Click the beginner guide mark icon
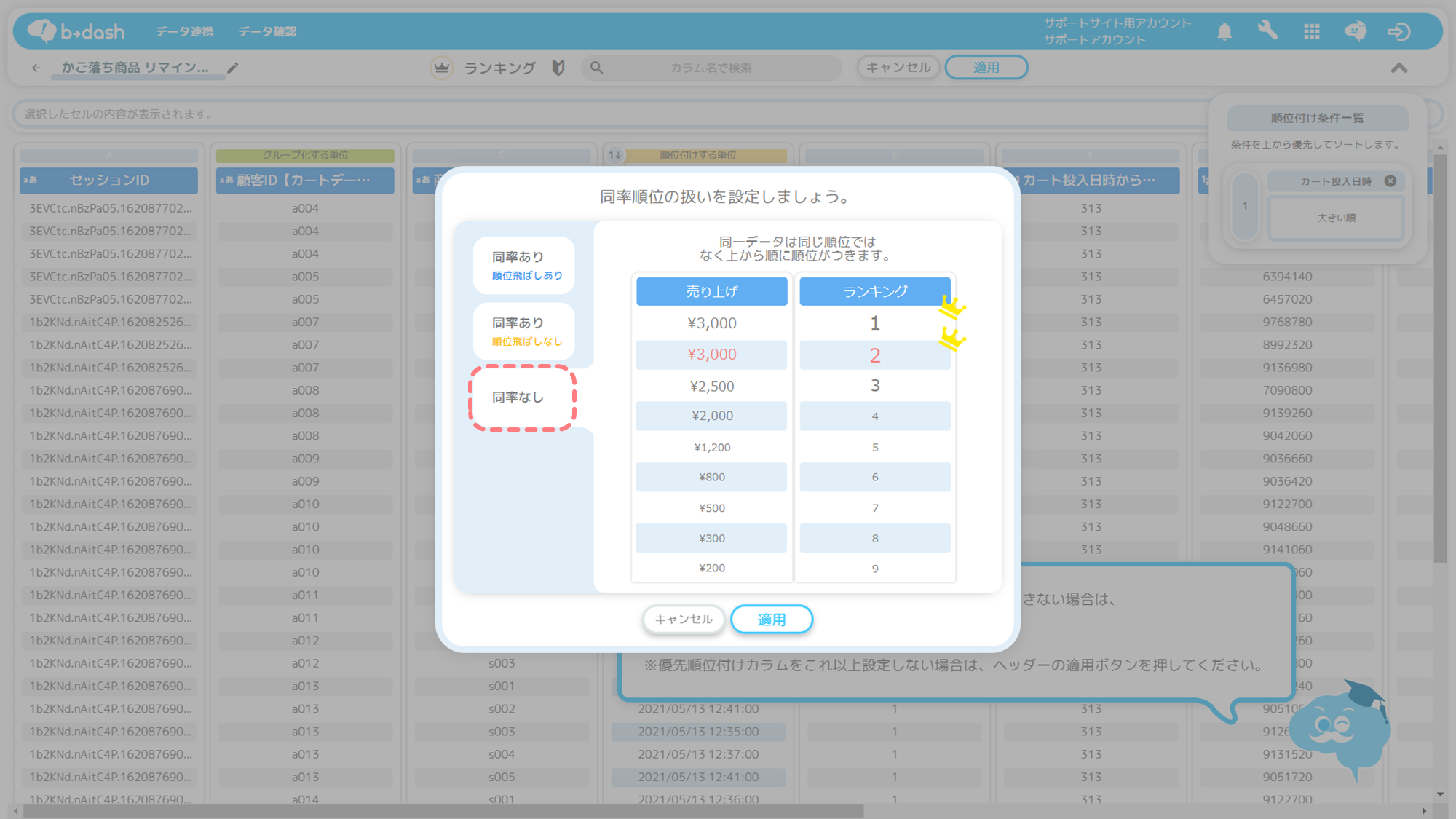 coord(558,68)
